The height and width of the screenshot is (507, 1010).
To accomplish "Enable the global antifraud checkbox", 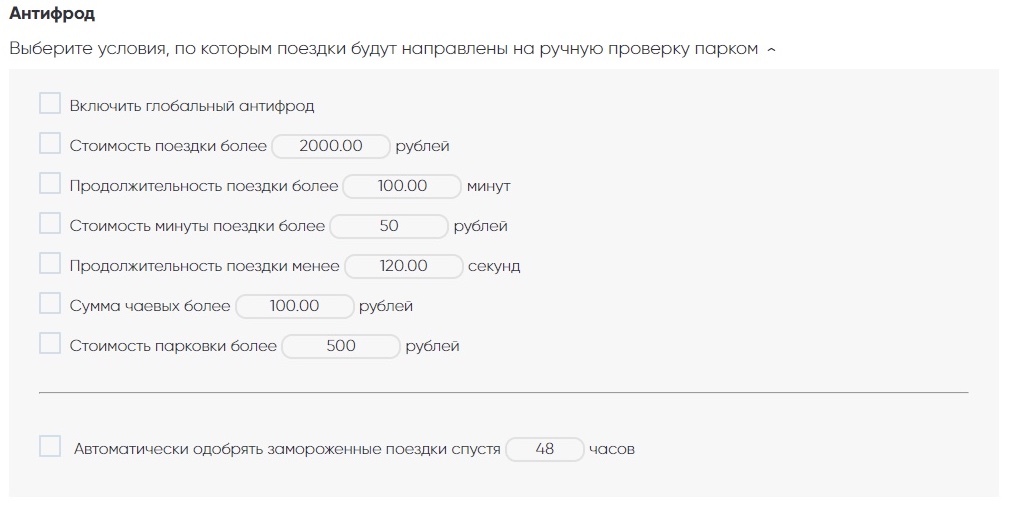I will [x=50, y=104].
